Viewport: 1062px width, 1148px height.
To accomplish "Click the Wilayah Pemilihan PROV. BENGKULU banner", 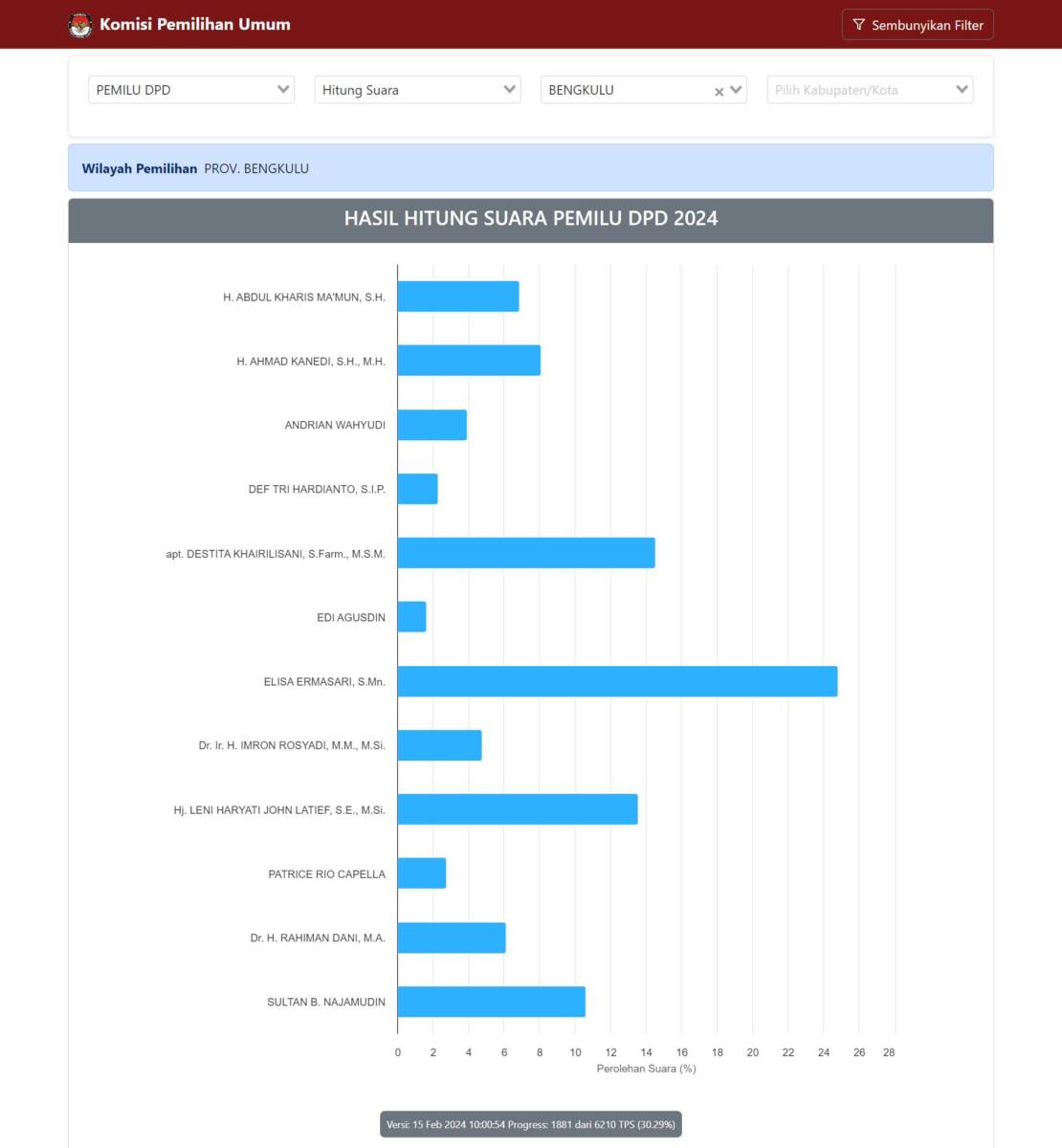I will click(x=530, y=168).
